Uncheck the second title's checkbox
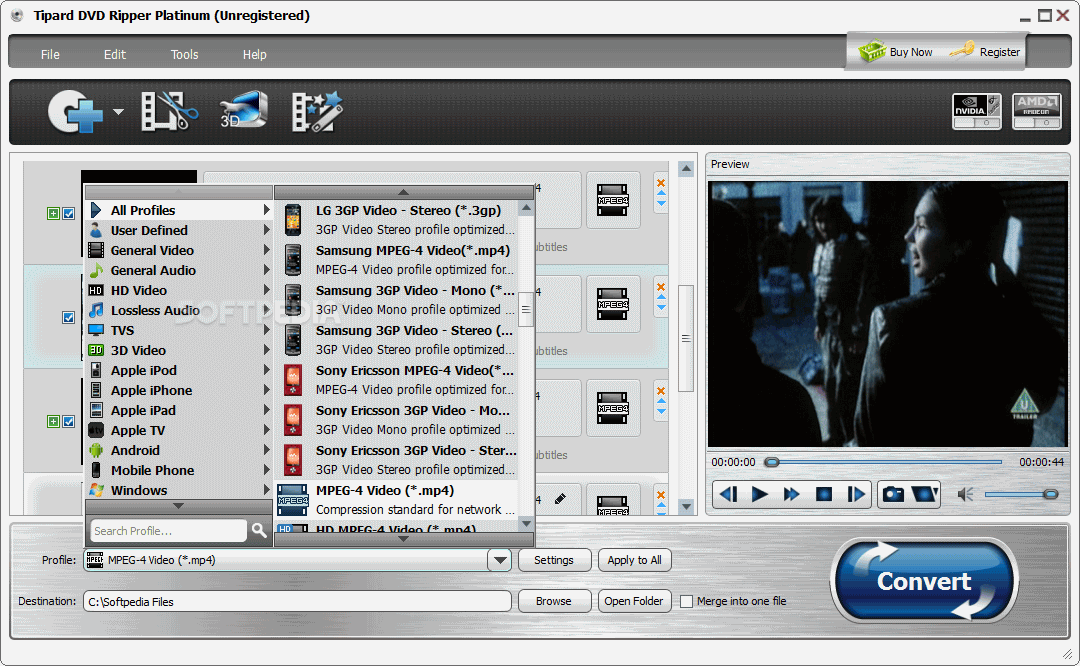The image size is (1080, 666). tap(69, 318)
